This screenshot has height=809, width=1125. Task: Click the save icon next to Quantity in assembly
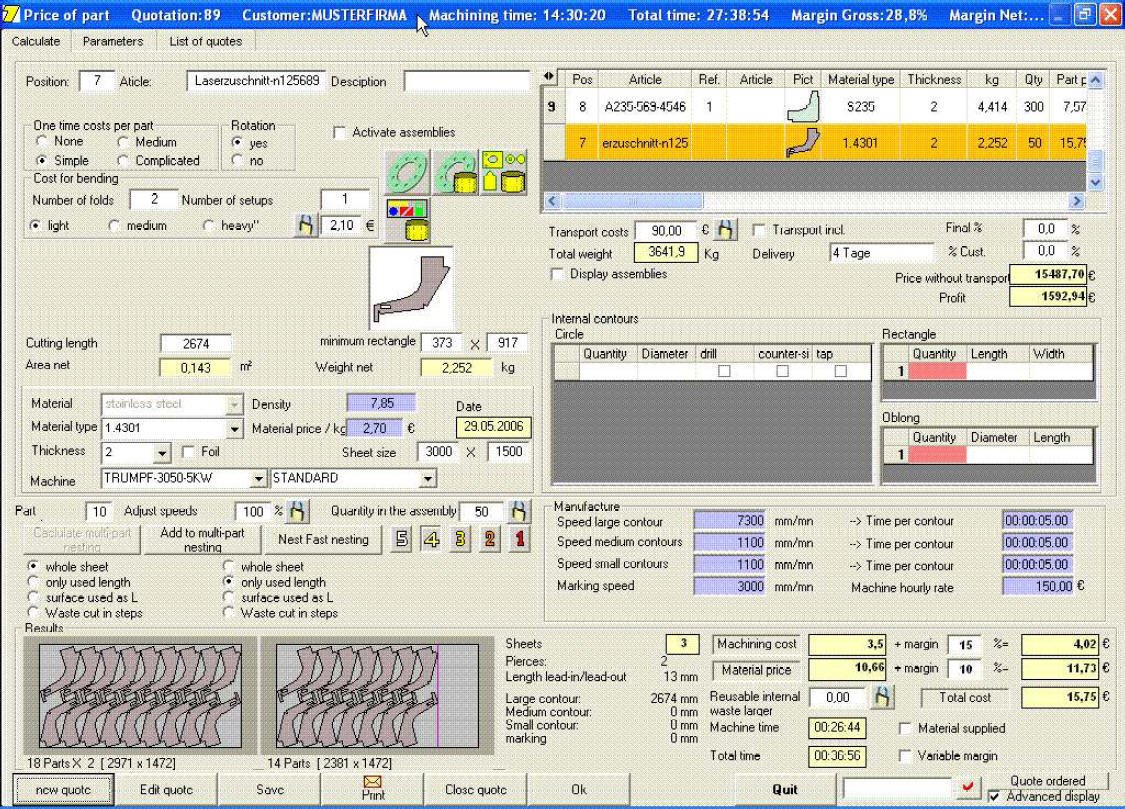tap(519, 511)
